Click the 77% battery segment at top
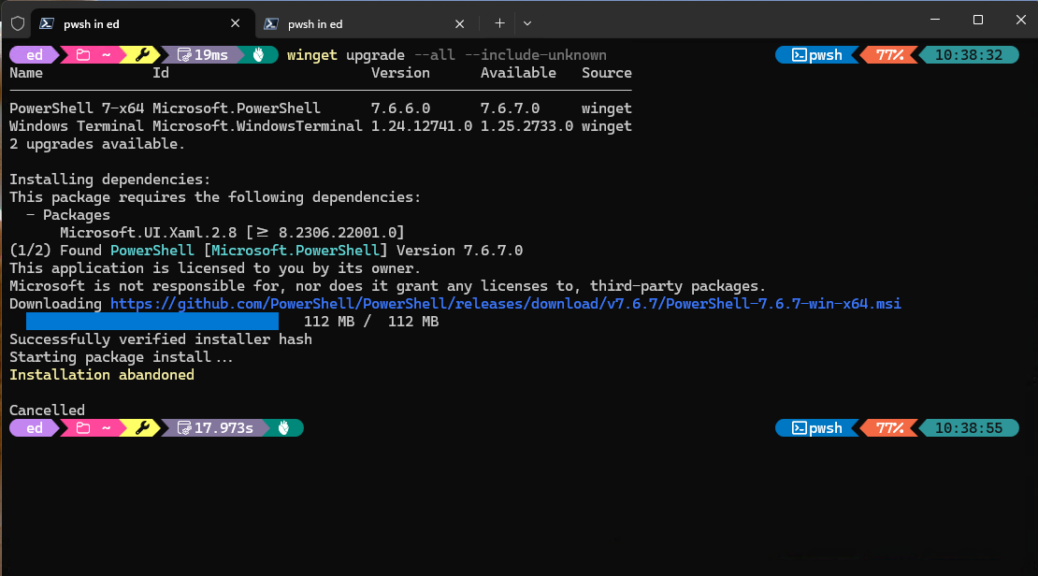1038x576 pixels. coord(889,55)
